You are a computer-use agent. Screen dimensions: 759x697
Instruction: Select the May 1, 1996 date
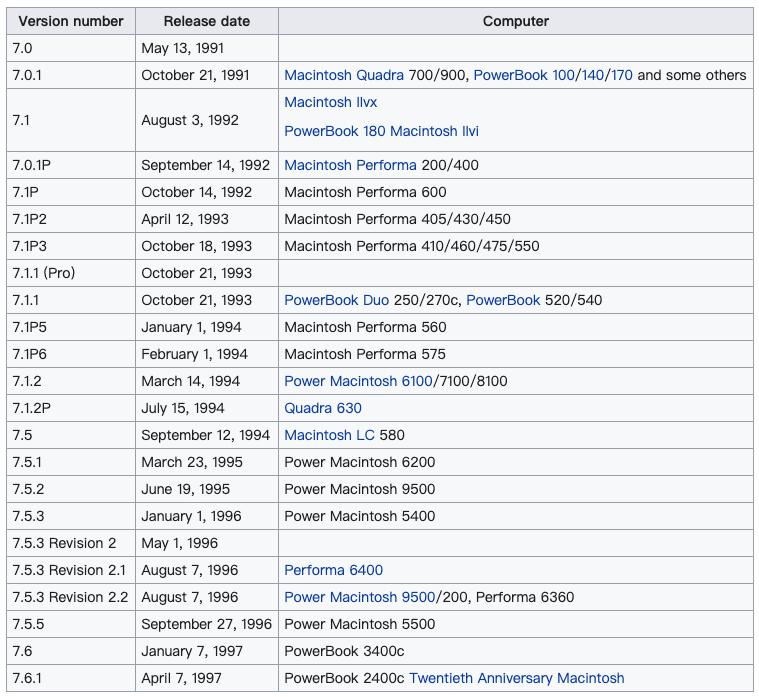207,543
